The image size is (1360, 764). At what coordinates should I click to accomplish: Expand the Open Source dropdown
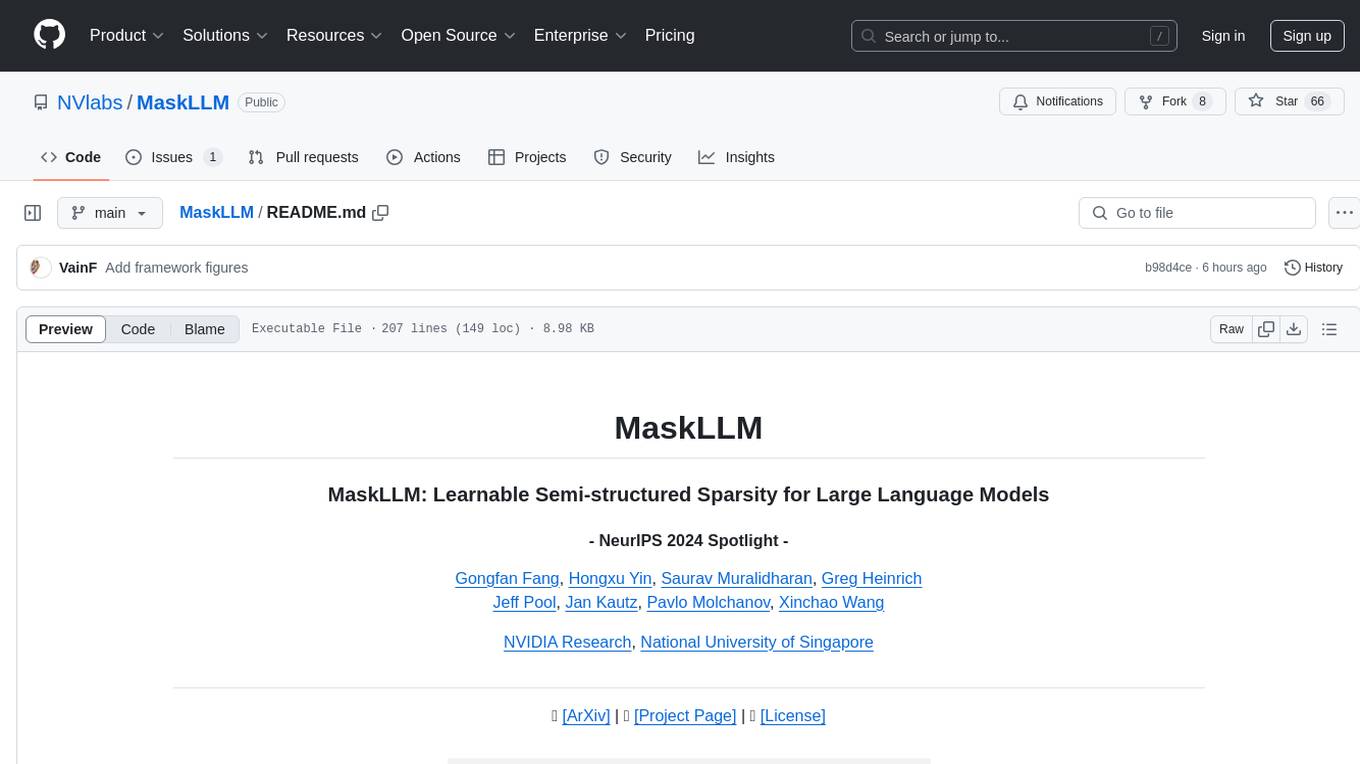(x=458, y=35)
